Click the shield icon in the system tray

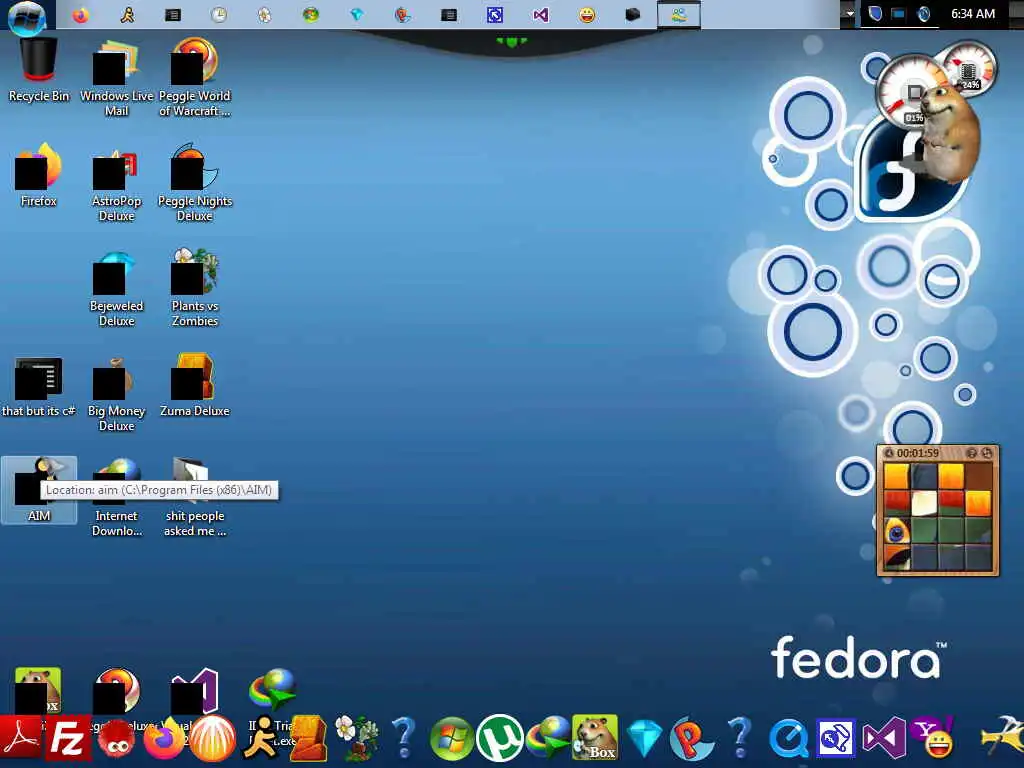[x=875, y=14]
